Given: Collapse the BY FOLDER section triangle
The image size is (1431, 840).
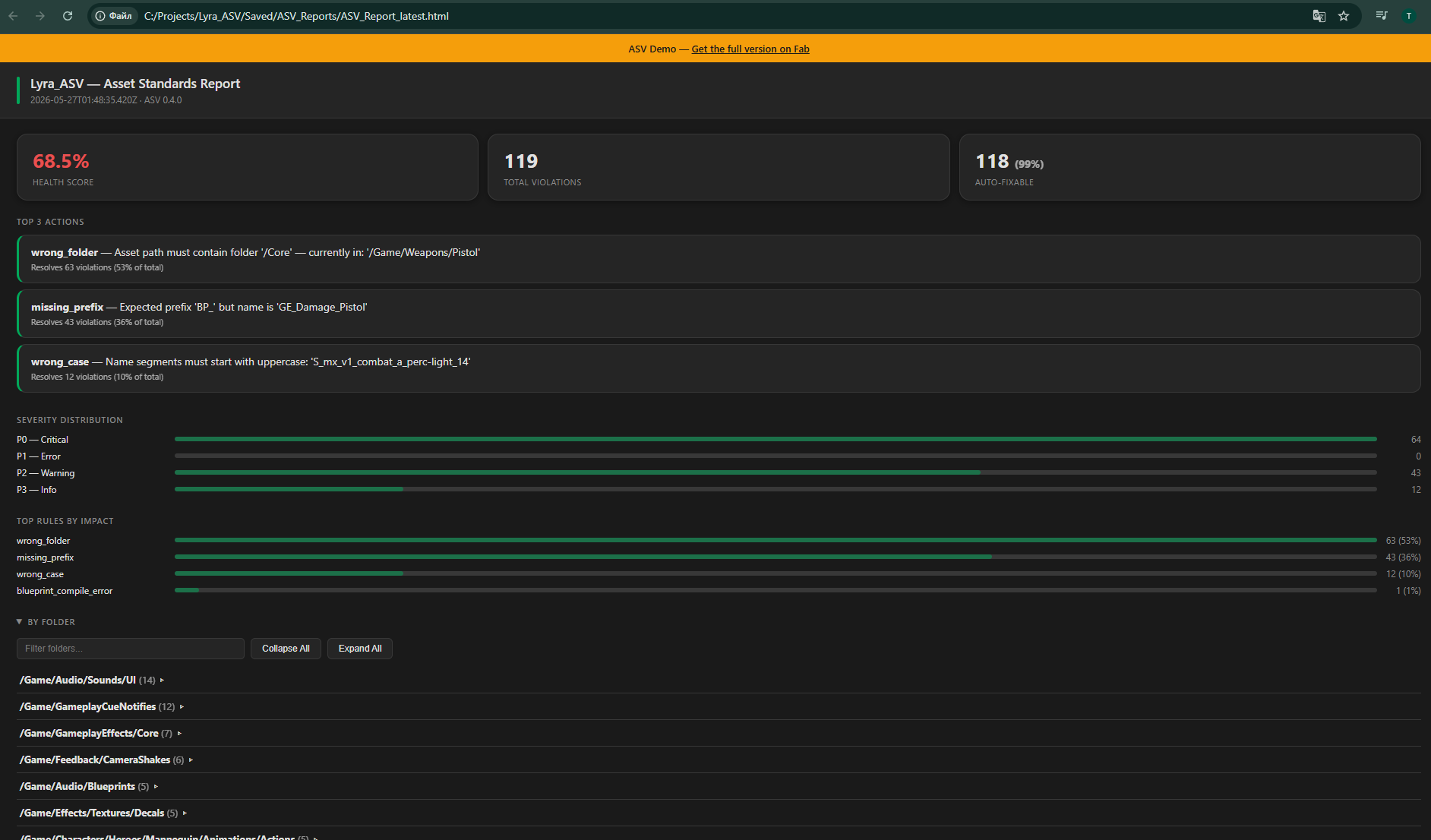Looking at the screenshot, I should [x=19, y=622].
